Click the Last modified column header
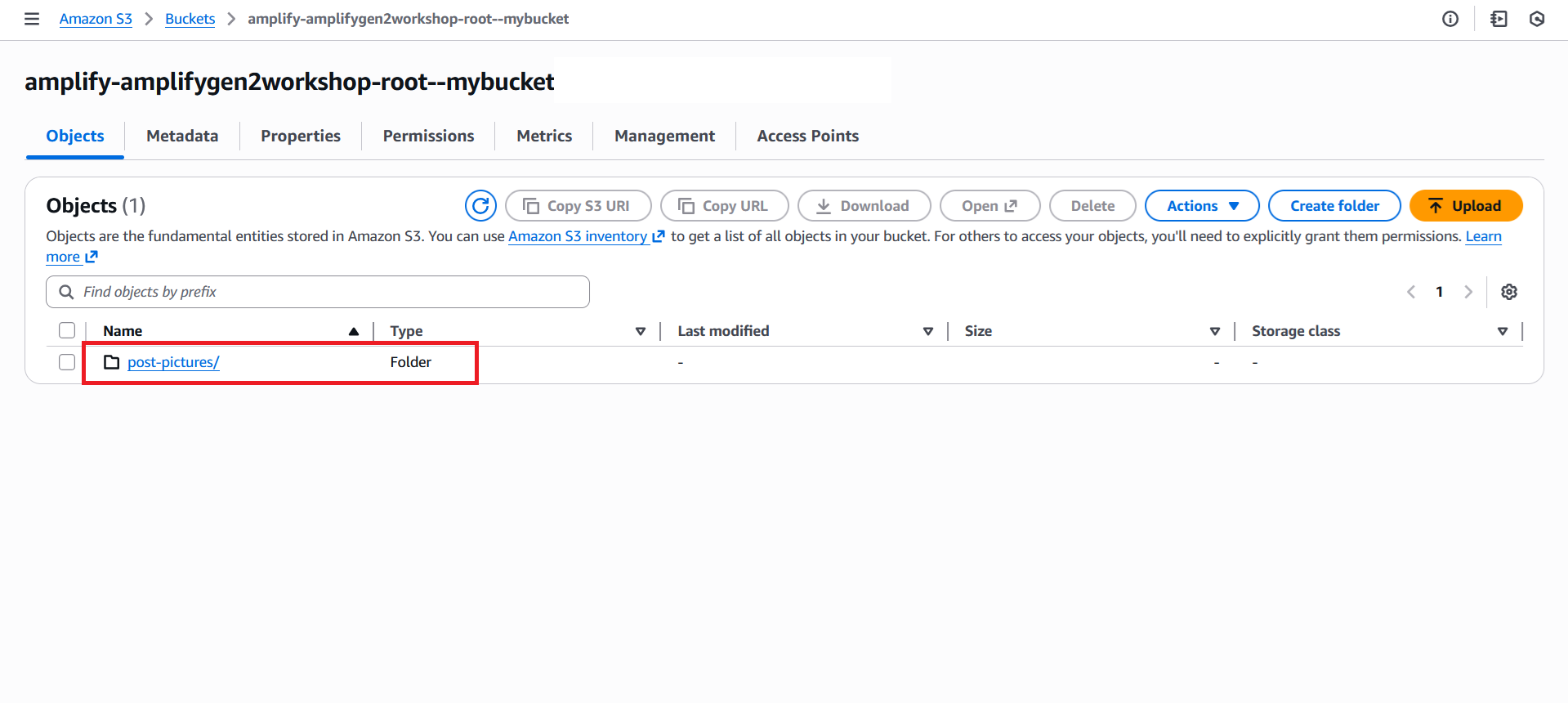The height and width of the screenshot is (703, 1568). pyautogui.click(x=723, y=331)
